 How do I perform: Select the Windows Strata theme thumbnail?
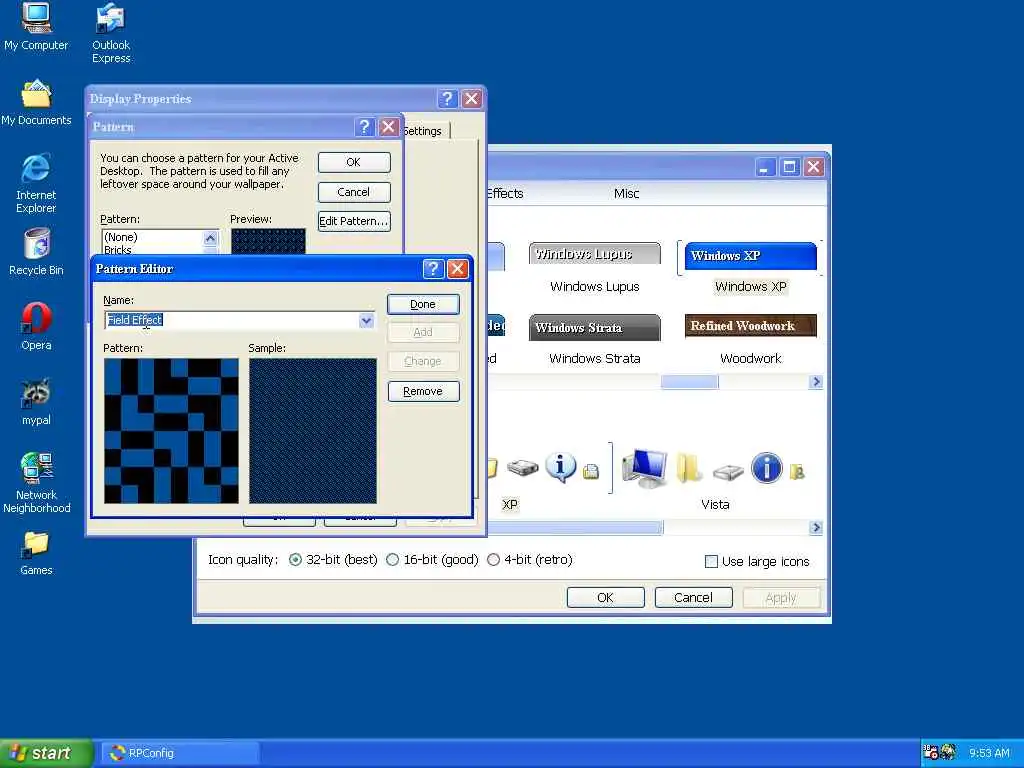594,327
